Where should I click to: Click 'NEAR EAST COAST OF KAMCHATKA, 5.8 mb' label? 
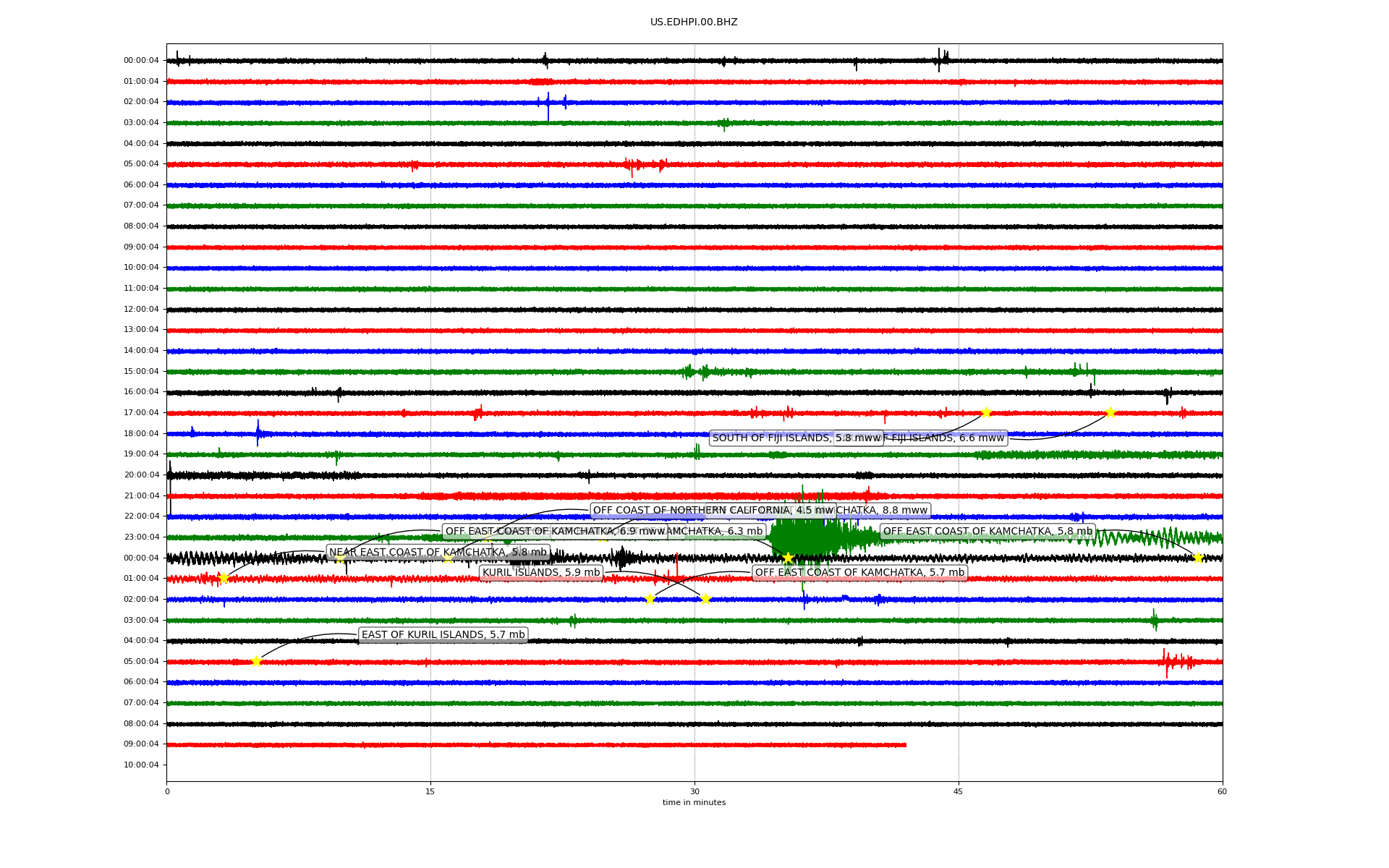pos(438,553)
